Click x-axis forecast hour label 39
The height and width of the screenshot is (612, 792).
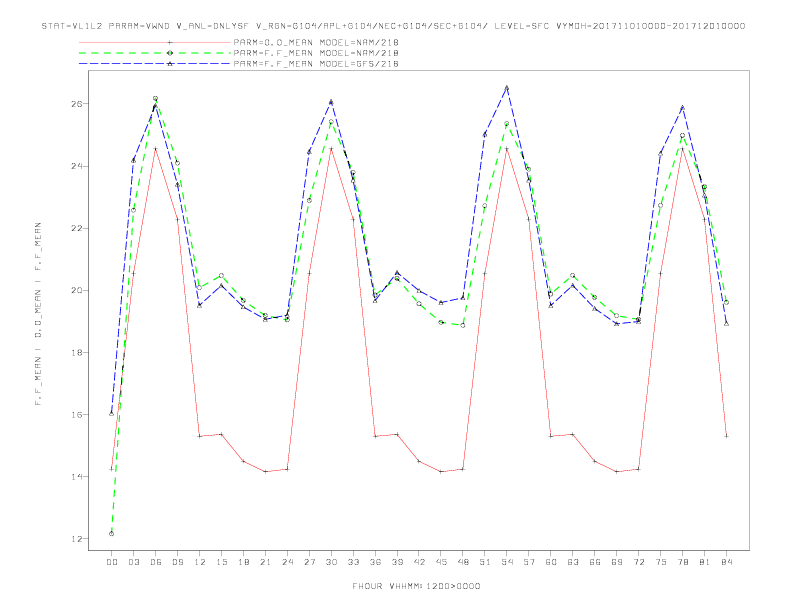click(x=397, y=562)
